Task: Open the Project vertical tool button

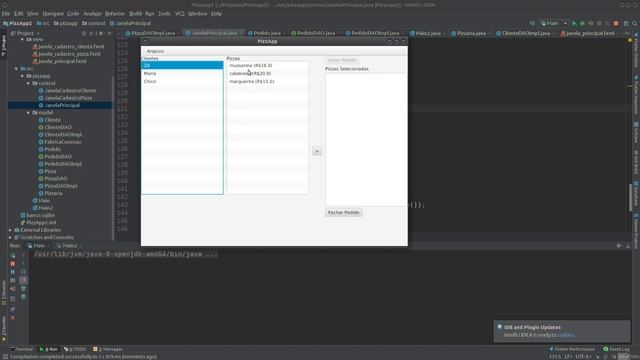Action: (x=4, y=45)
